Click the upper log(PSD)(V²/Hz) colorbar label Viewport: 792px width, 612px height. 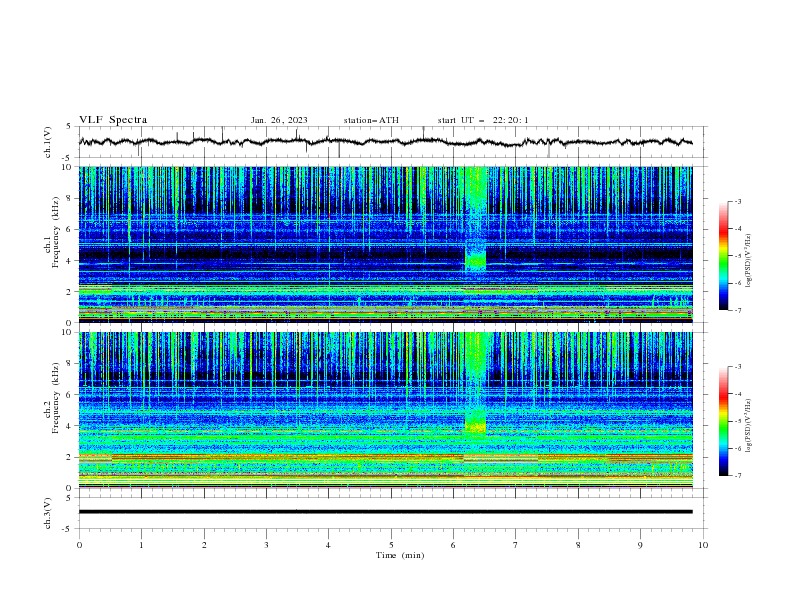tap(749, 261)
